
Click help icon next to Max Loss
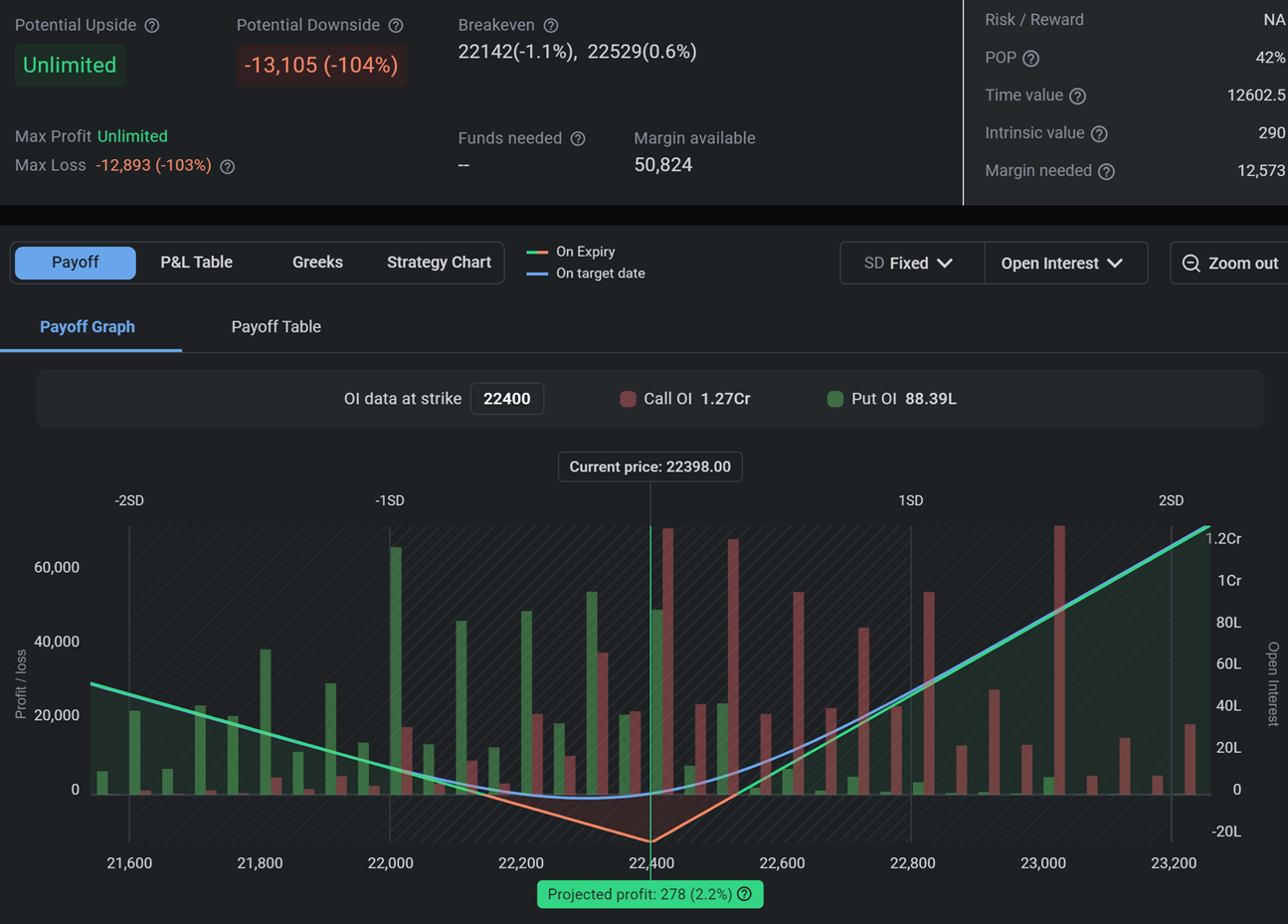[228, 167]
